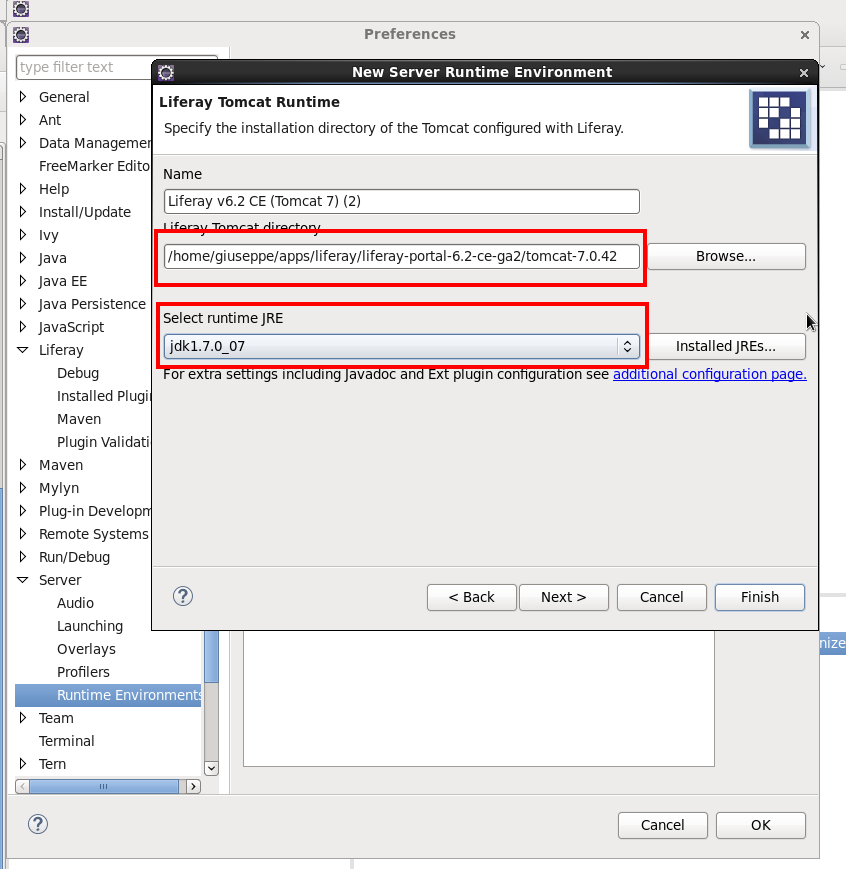
Task: Click horizontal scrollbar right arrow
Action: pos(193,786)
